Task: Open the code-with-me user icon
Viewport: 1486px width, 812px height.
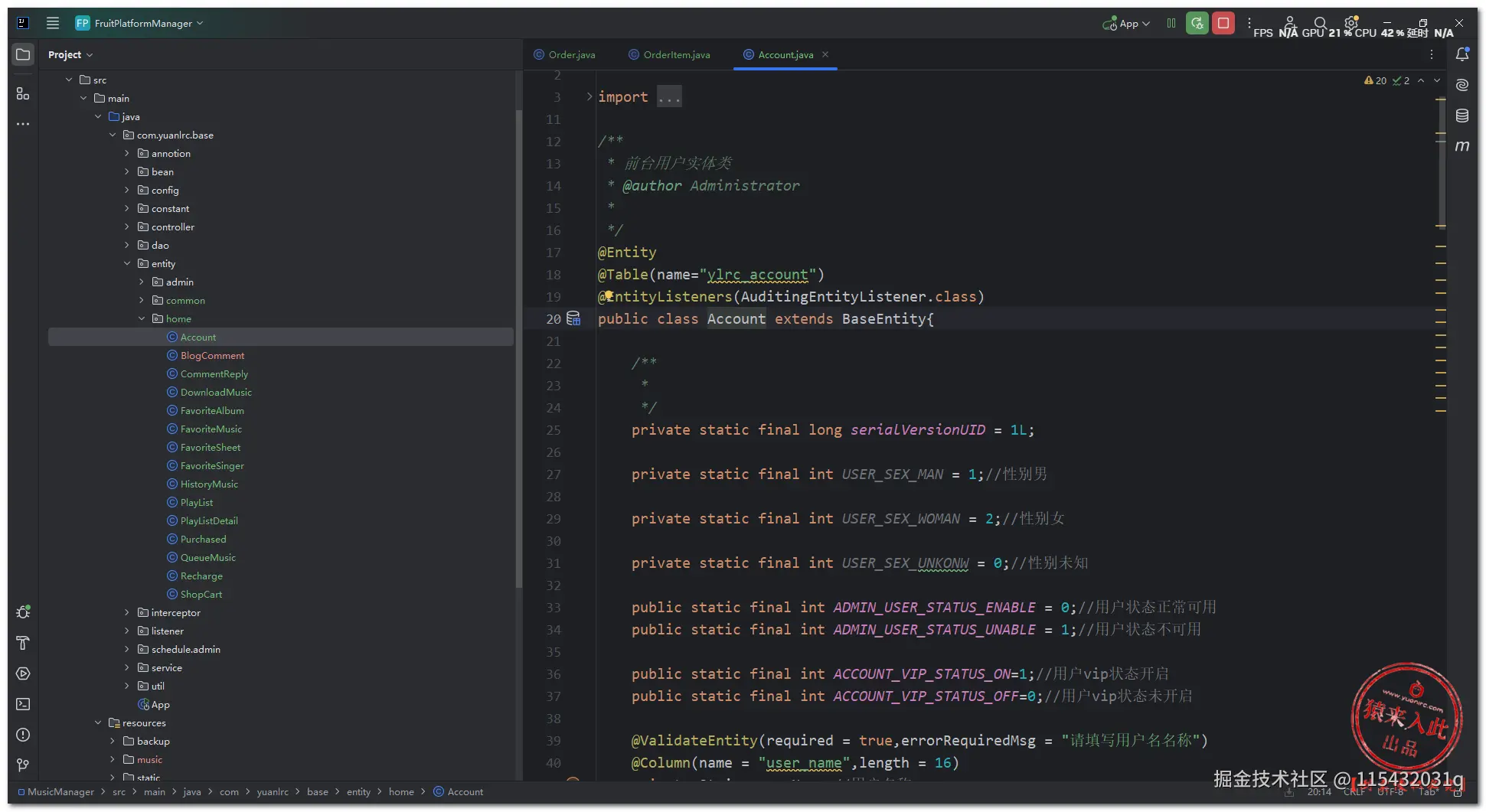Action: pos(1289,23)
